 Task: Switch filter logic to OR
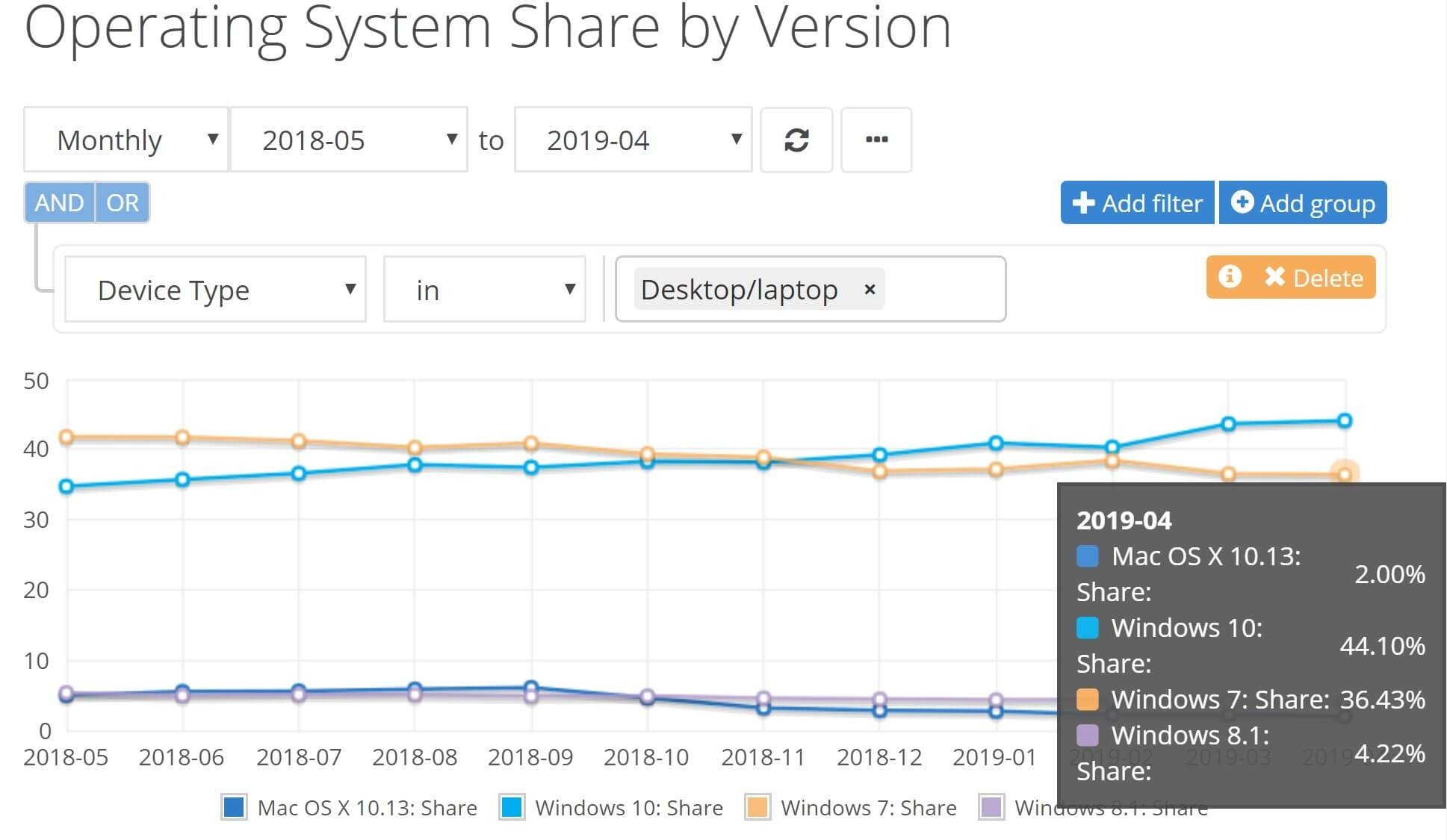[x=123, y=203]
